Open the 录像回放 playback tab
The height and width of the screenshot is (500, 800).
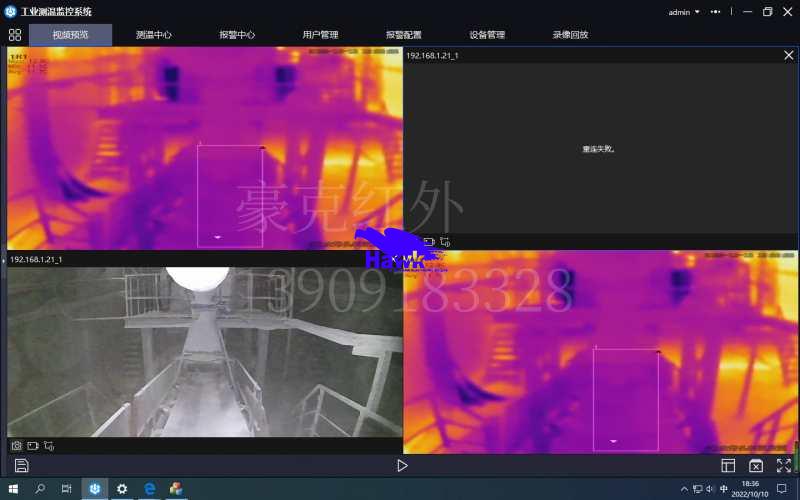570,34
